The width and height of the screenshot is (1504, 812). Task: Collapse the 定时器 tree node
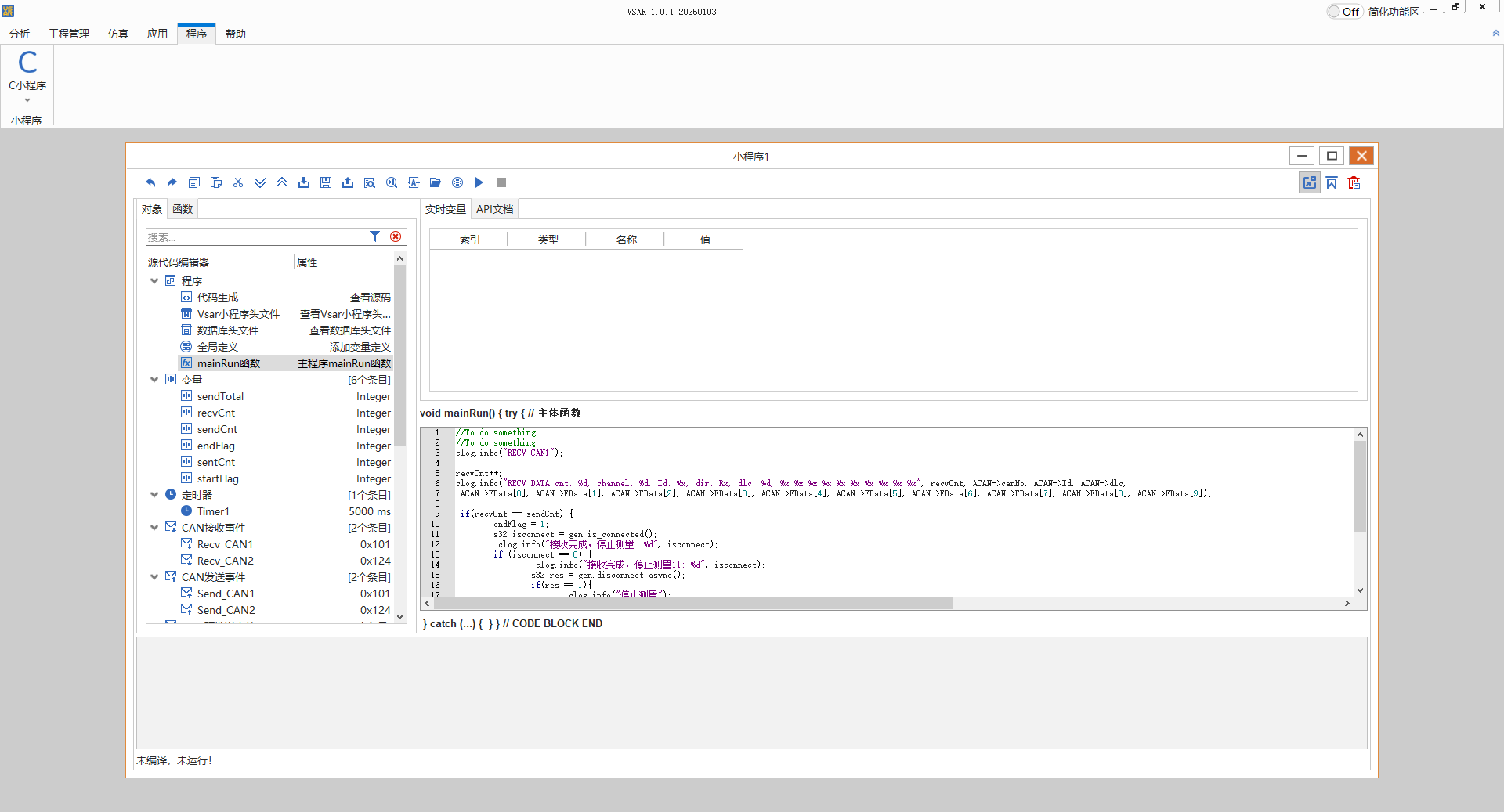(x=154, y=494)
